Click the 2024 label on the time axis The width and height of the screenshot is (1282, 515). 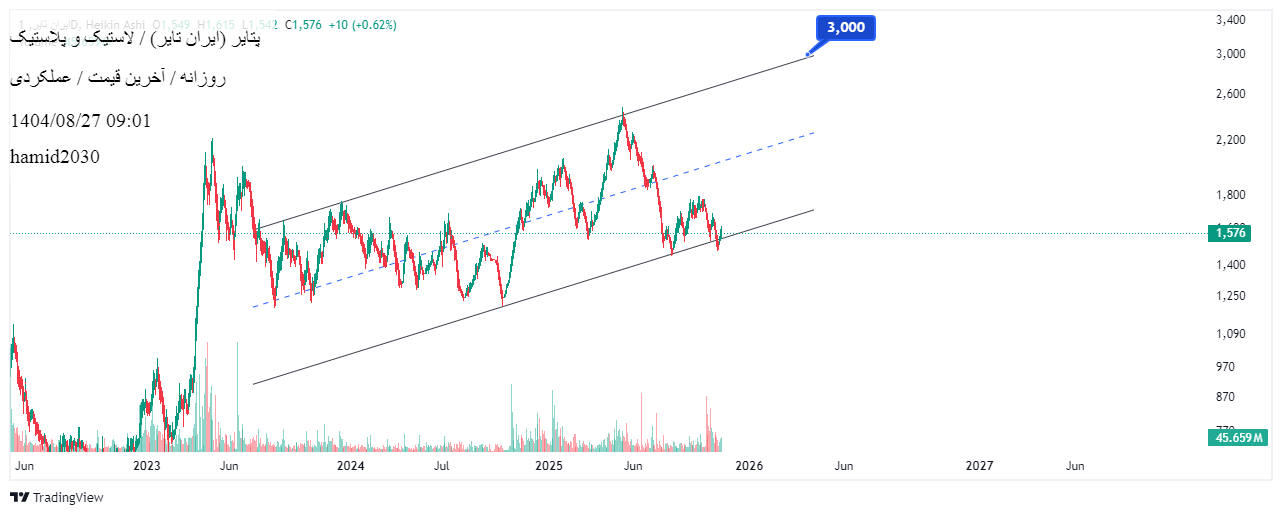(x=350, y=466)
